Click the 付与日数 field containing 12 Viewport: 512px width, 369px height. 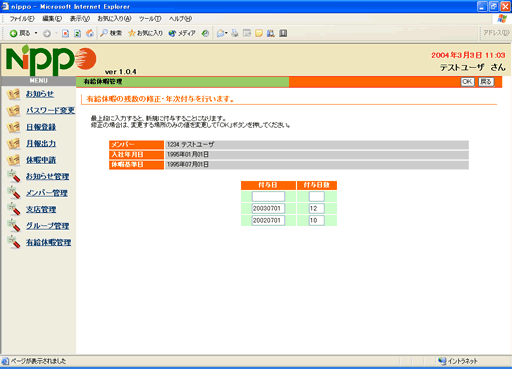click(x=317, y=209)
